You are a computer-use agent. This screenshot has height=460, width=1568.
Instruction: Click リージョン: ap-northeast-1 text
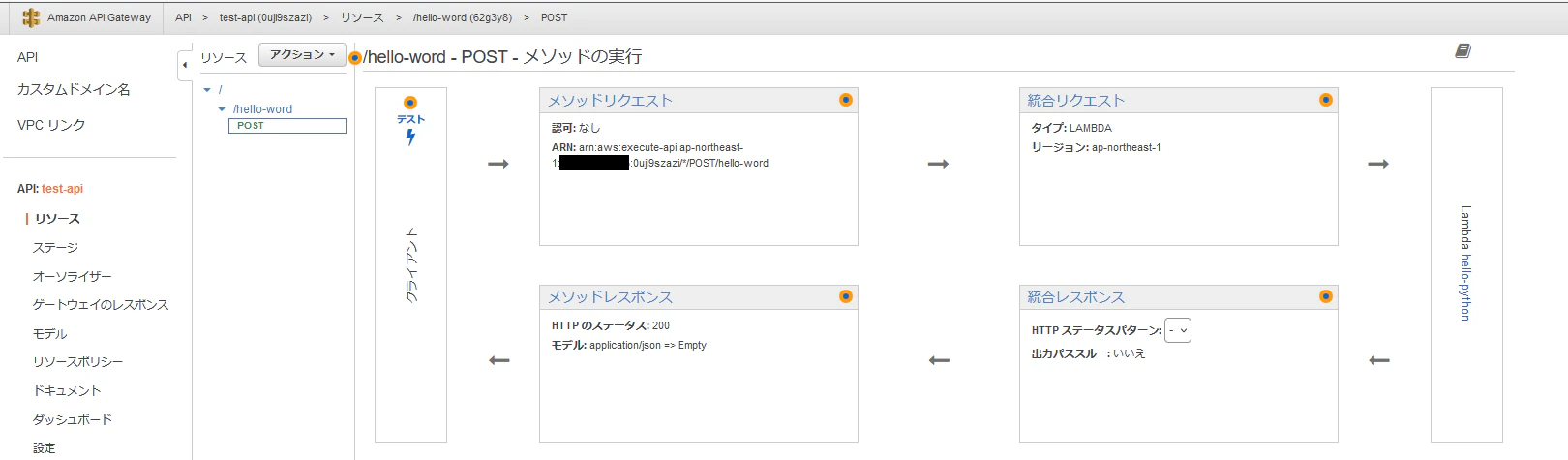point(1096,147)
